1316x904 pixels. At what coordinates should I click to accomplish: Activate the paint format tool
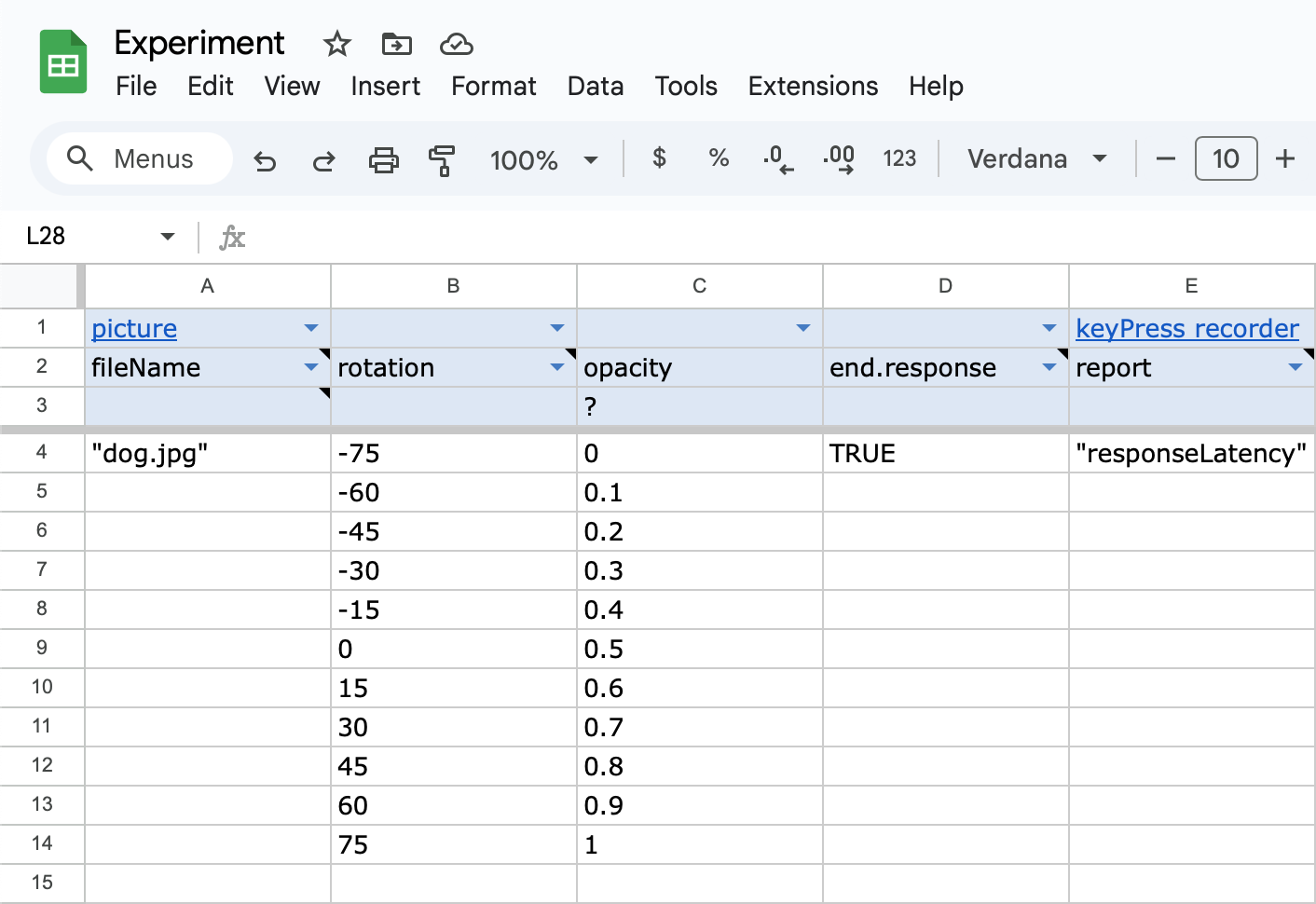click(x=442, y=160)
